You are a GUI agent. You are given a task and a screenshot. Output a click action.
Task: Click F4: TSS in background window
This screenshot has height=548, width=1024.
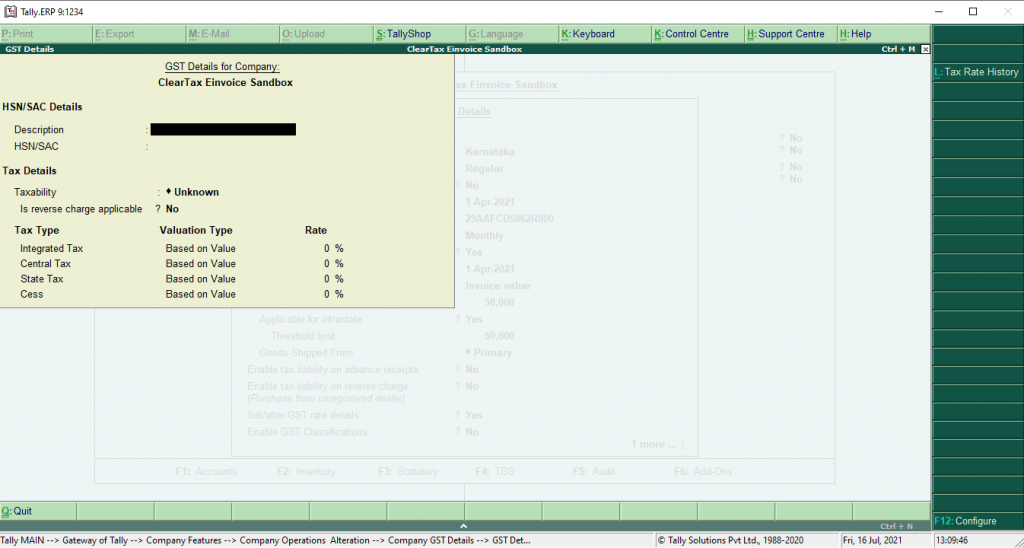[x=494, y=471]
